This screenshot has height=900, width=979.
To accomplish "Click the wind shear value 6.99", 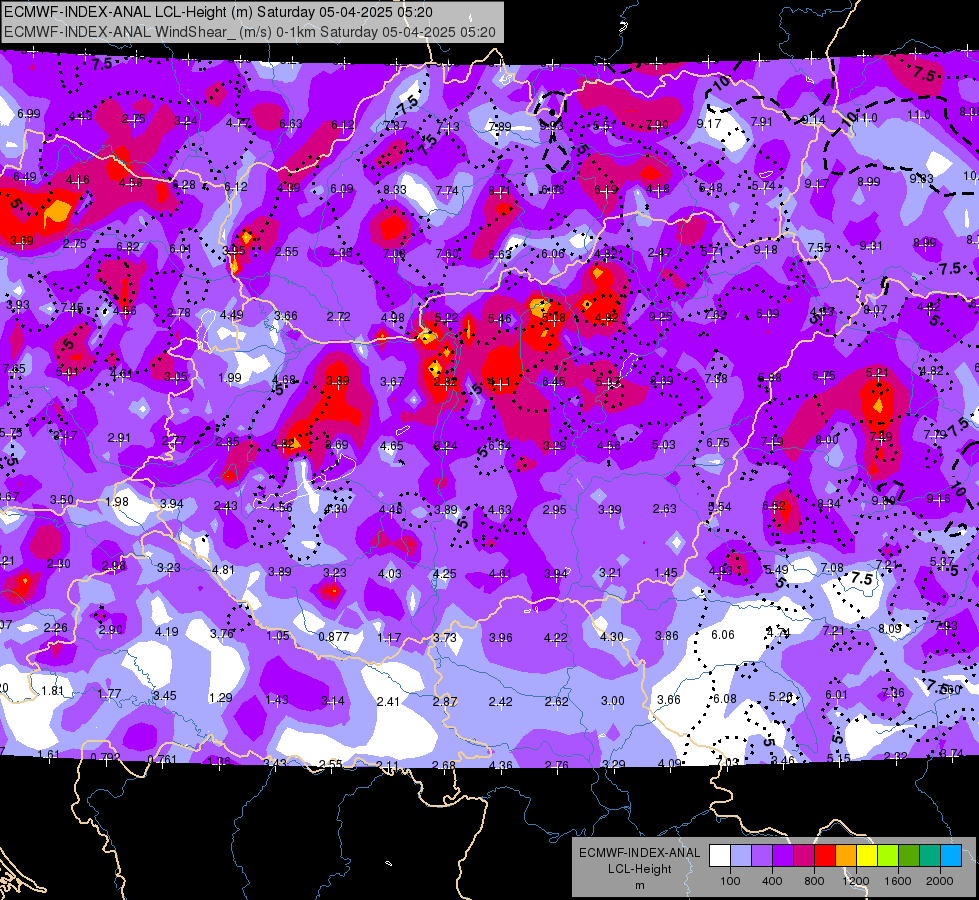I will pos(29,114).
